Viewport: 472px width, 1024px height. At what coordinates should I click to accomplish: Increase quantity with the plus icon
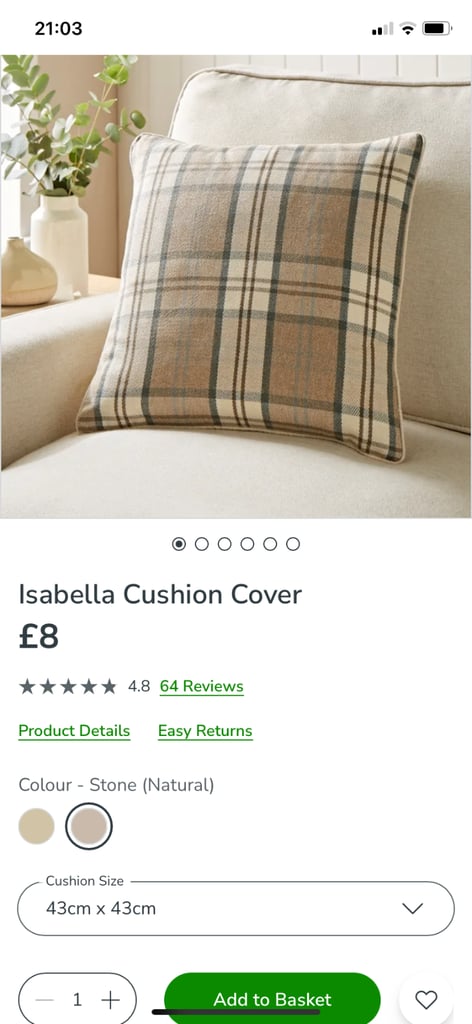(110, 999)
